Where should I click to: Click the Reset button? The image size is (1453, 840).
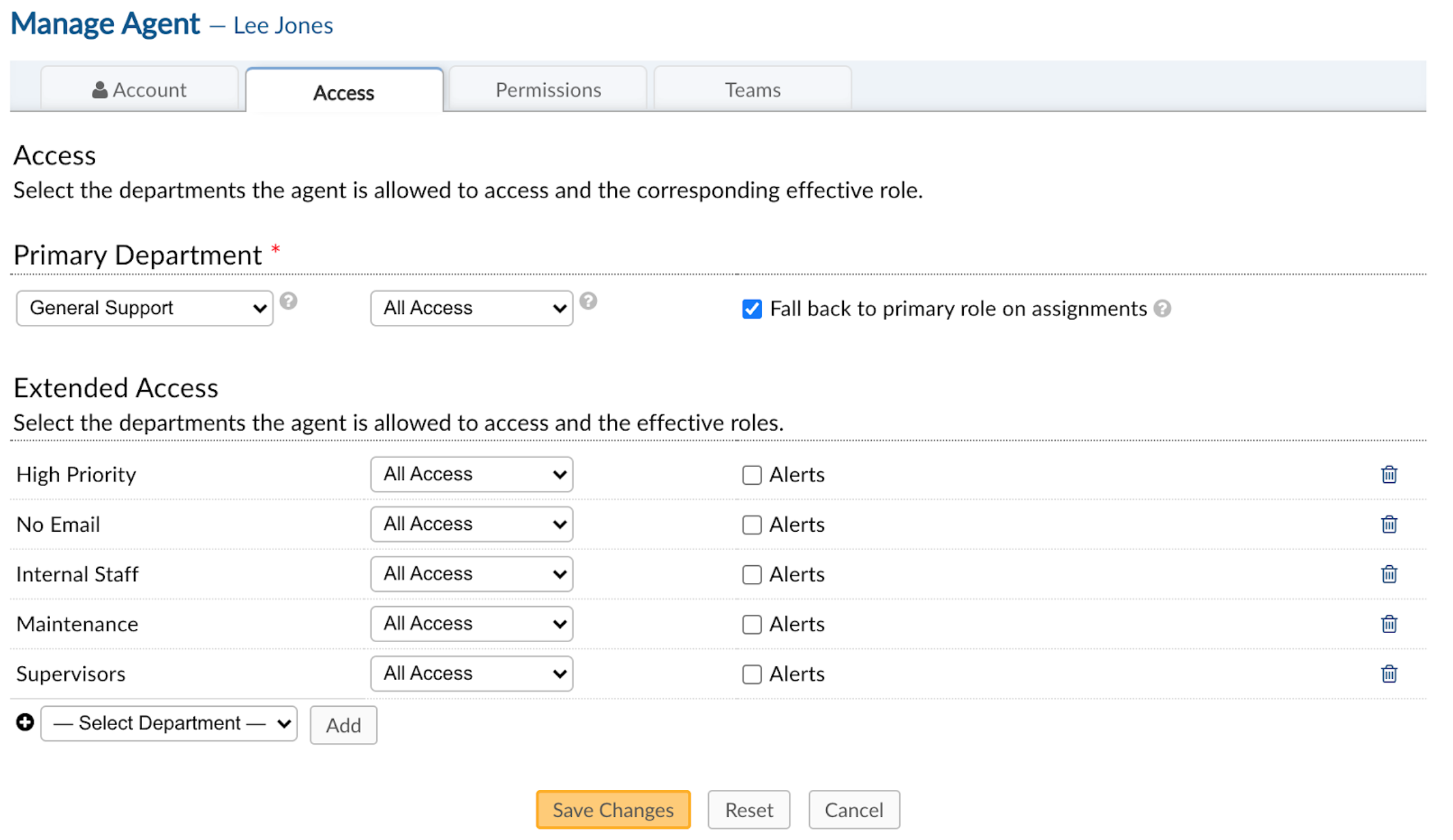pyautogui.click(x=749, y=809)
